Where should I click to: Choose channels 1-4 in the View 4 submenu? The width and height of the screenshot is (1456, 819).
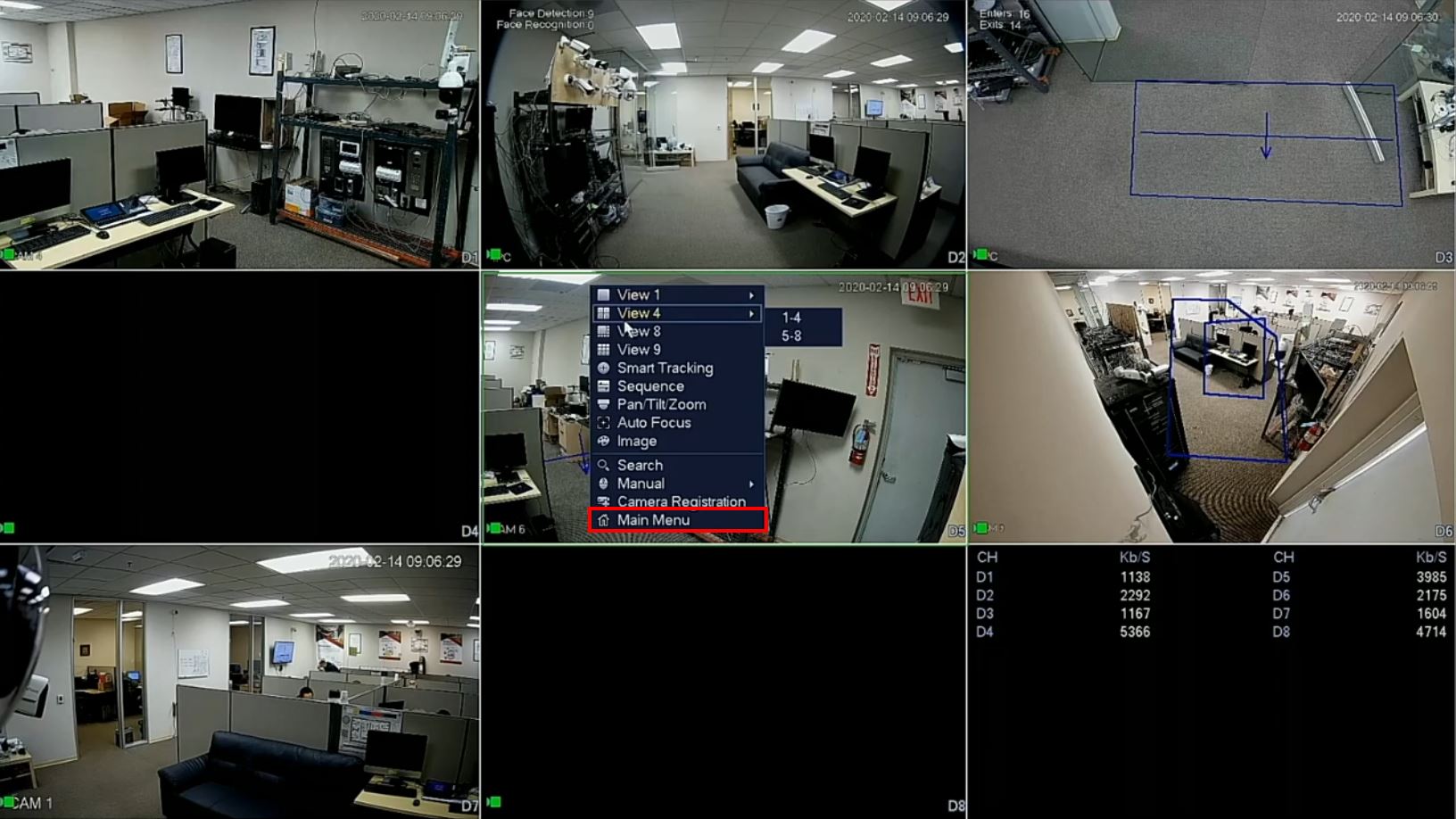pyautogui.click(x=791, y=318)
